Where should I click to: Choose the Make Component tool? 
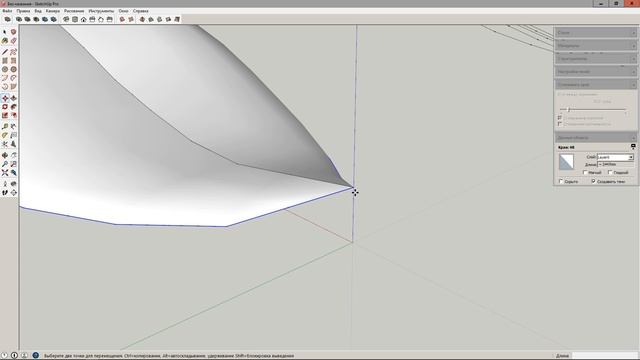(13, 32)
